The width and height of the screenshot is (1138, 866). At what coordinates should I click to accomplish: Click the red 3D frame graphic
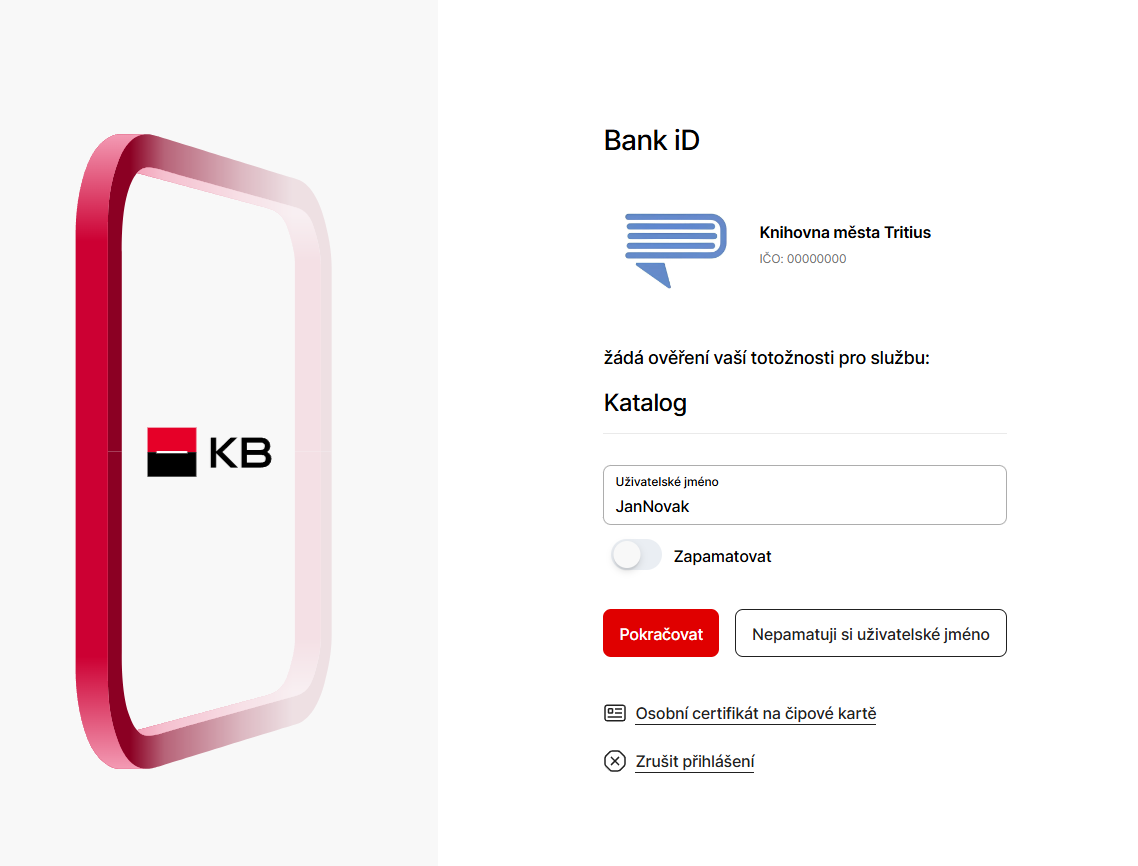click(98, 450)
